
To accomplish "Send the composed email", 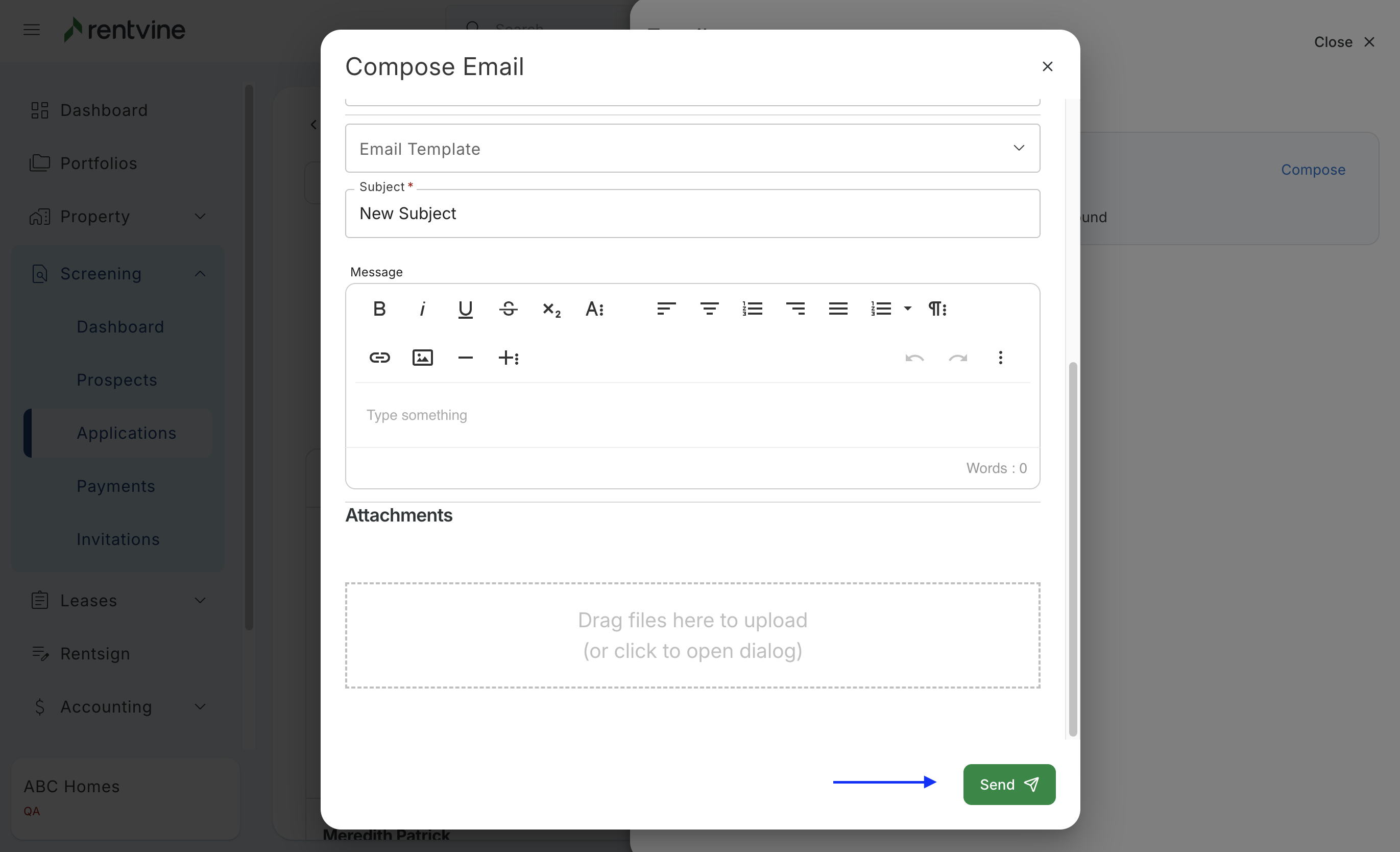I will pos(1008,785).
